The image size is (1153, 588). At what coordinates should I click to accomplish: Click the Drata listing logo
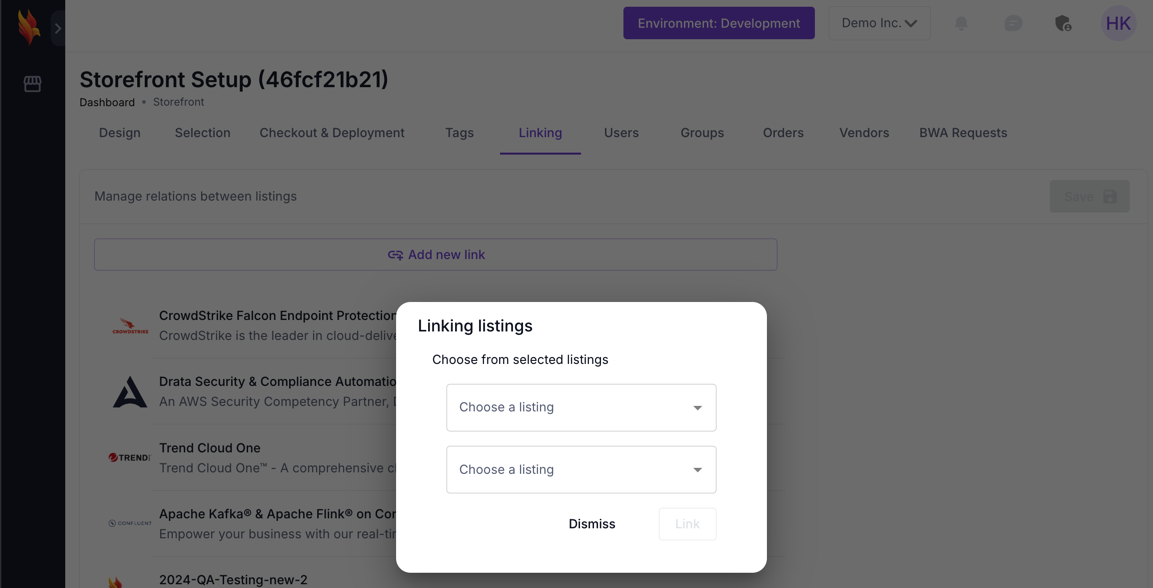[x=129, y=392]
